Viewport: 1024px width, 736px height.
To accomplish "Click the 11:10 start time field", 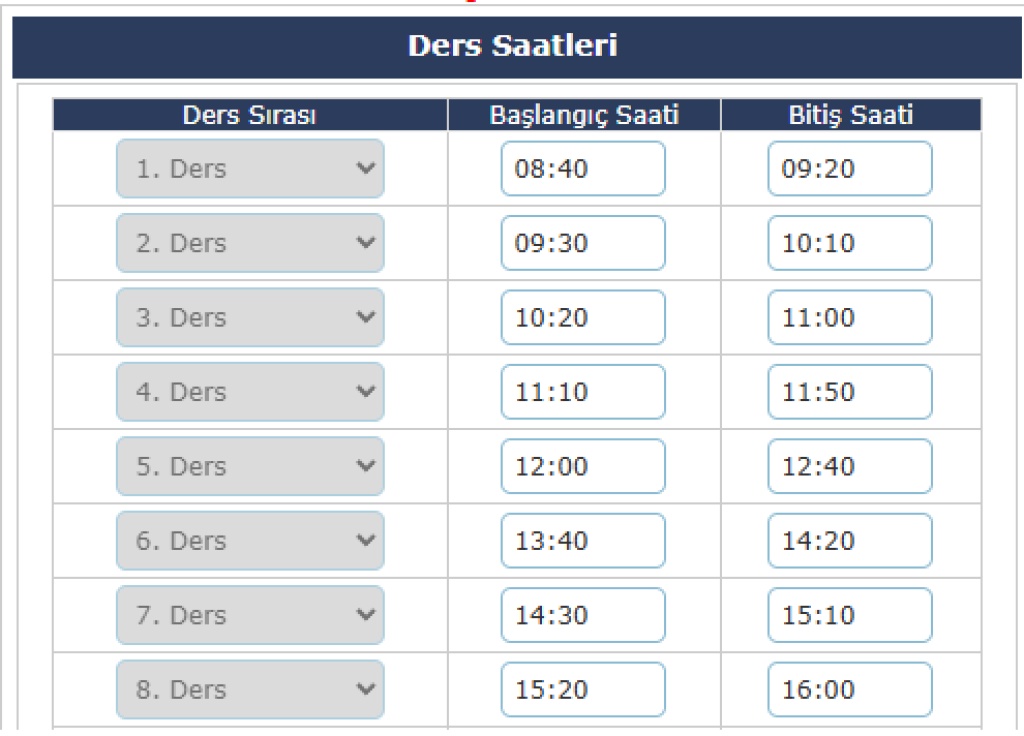I will (582, 392).
